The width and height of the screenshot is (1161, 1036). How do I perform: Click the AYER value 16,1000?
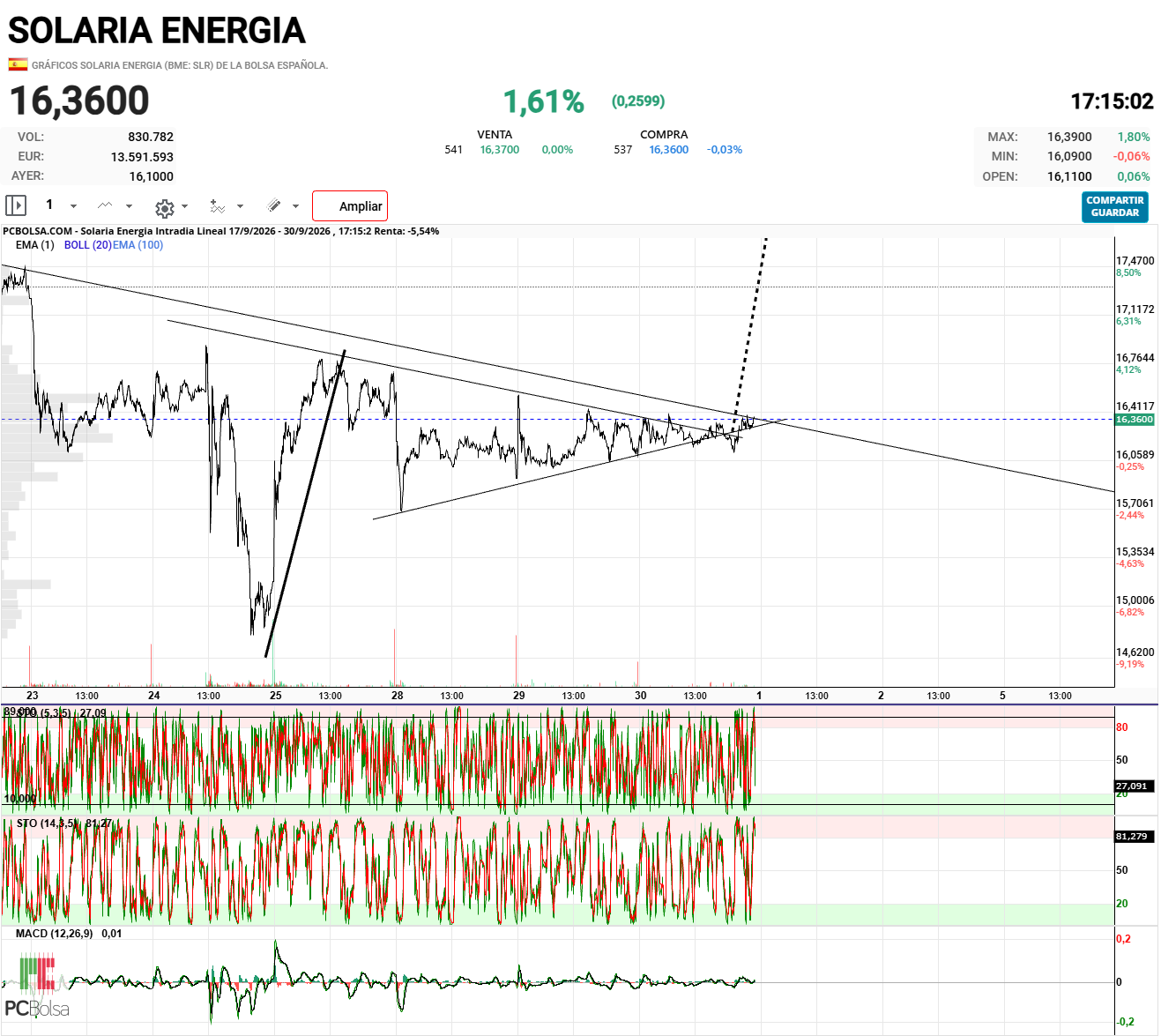pos(152,176)
